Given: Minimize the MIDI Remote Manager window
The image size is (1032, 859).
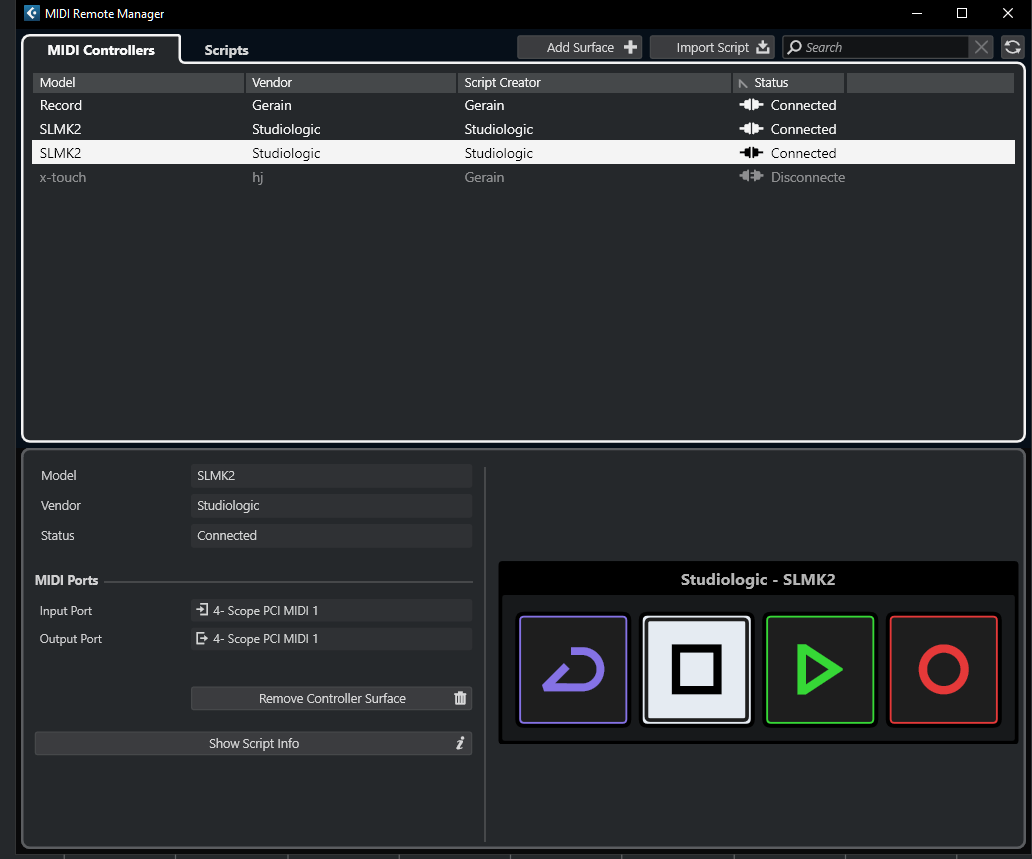Looking at the screenshot, I should pyautogui.click(x=917, y=13).
